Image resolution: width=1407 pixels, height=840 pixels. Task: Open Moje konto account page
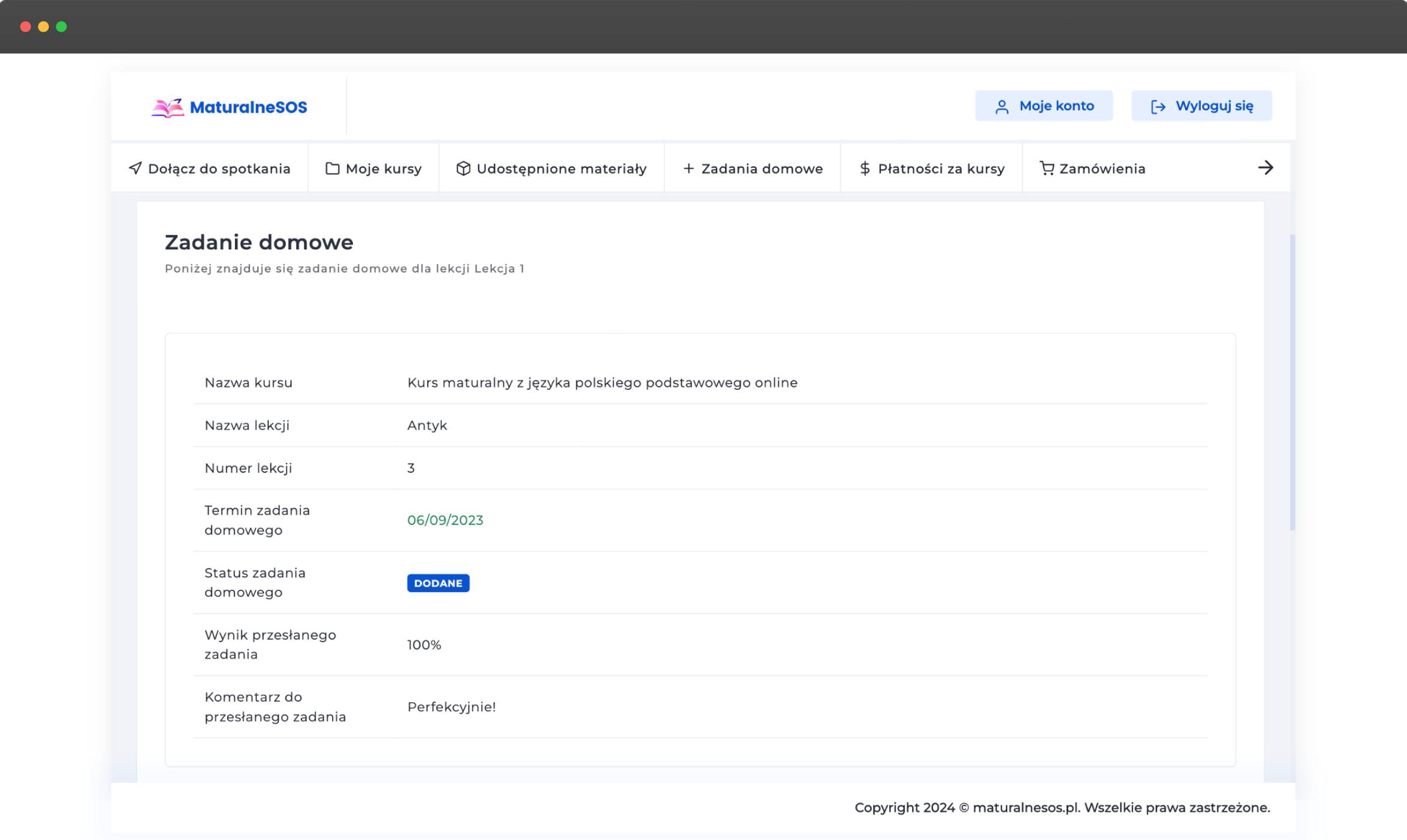tap(1044, 106)
